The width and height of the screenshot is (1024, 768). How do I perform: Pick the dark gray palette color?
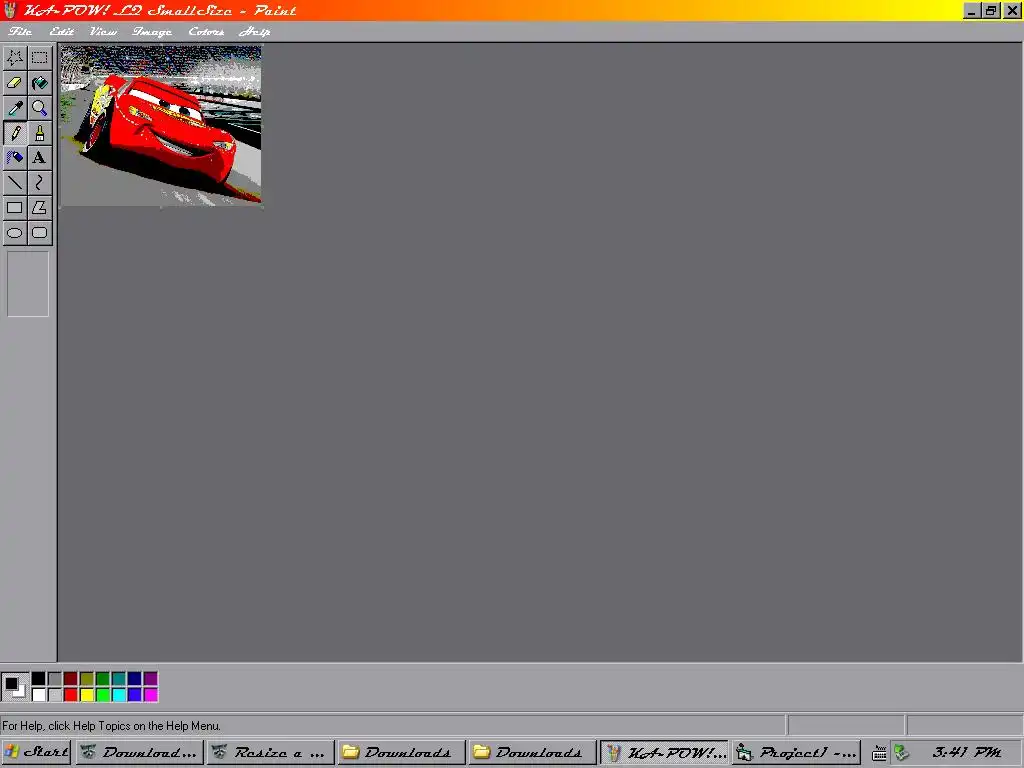point(55,679)
